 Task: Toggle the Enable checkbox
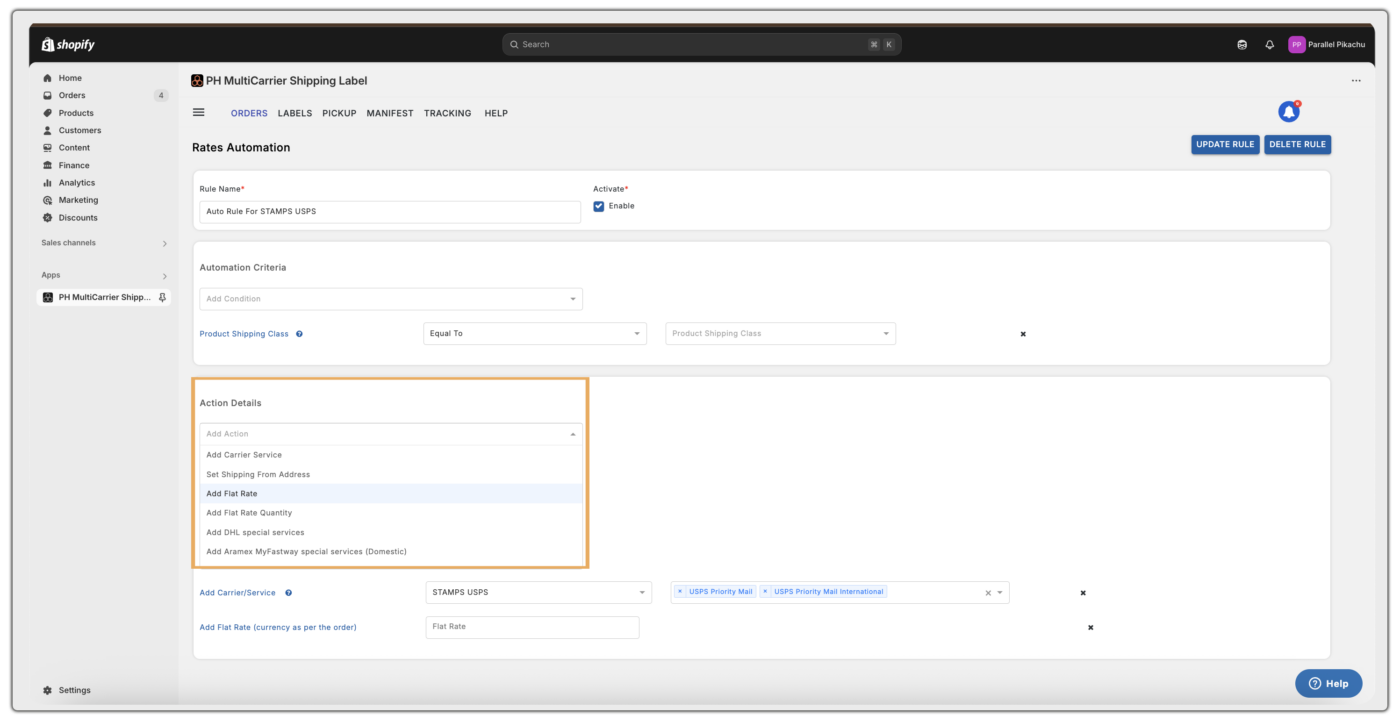click(x=599, y=206)
